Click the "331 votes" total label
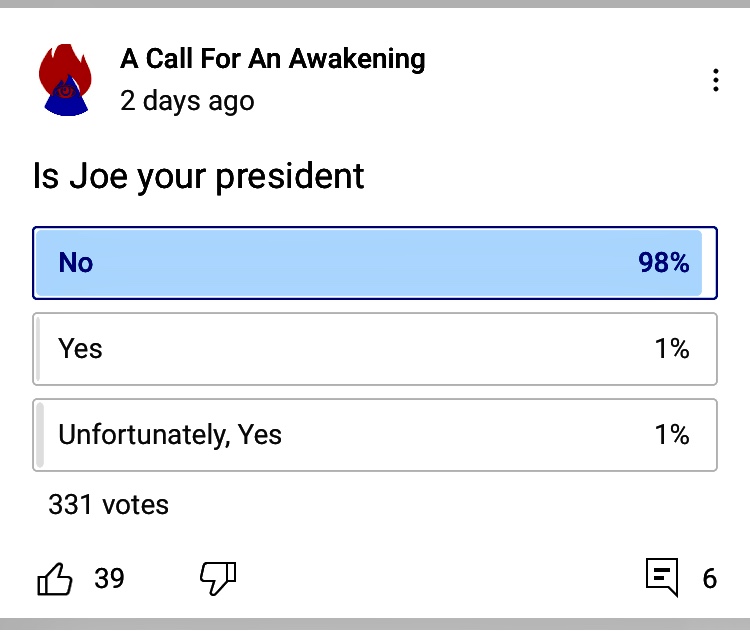The height and width of the screenshot is (635, 750). point(108,505)
